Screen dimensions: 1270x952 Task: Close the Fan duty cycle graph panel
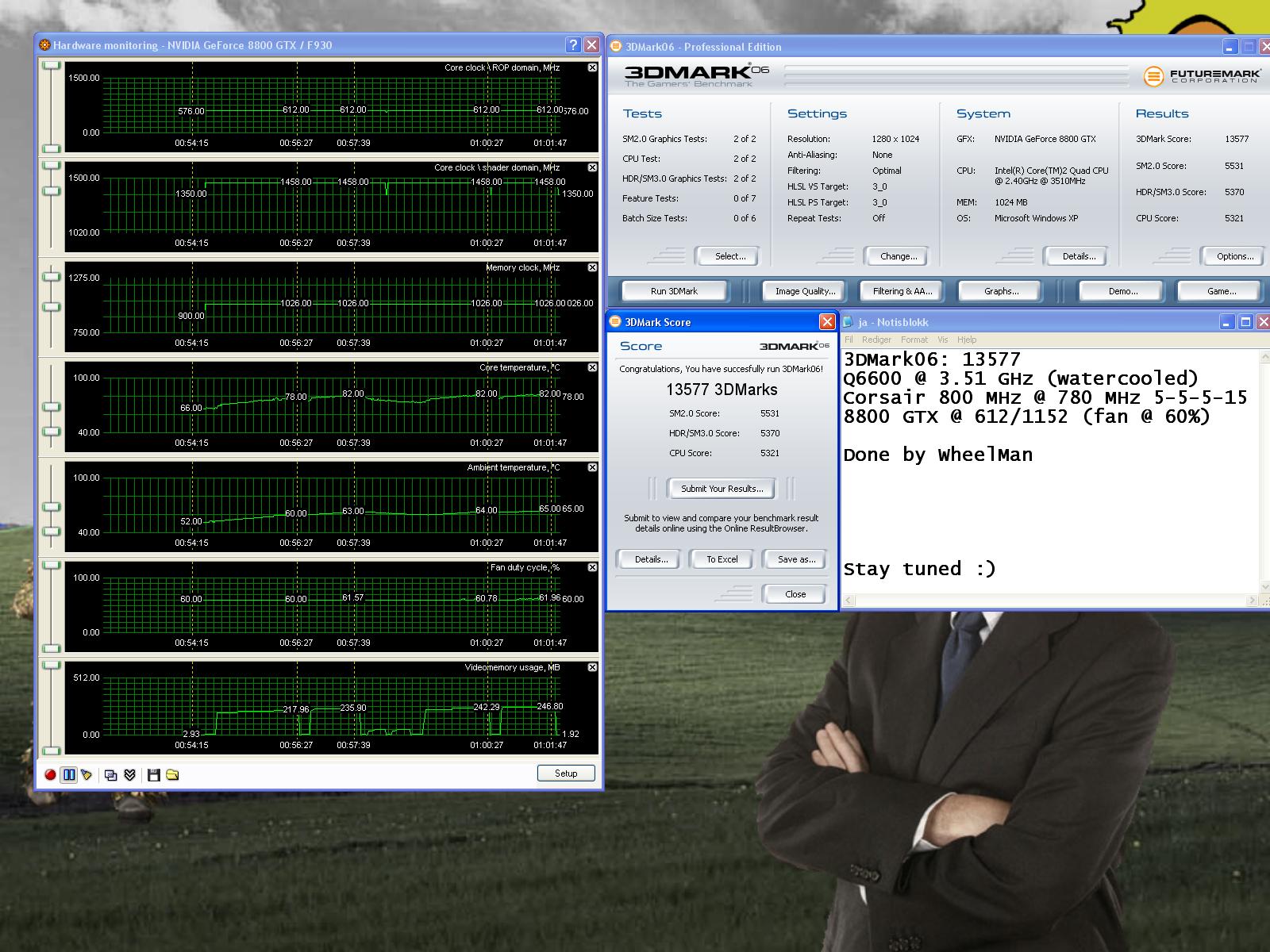(592, 567)
